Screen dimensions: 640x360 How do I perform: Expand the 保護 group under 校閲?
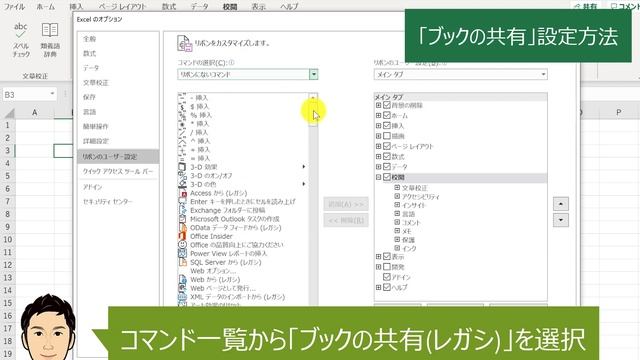coord(397,240)
